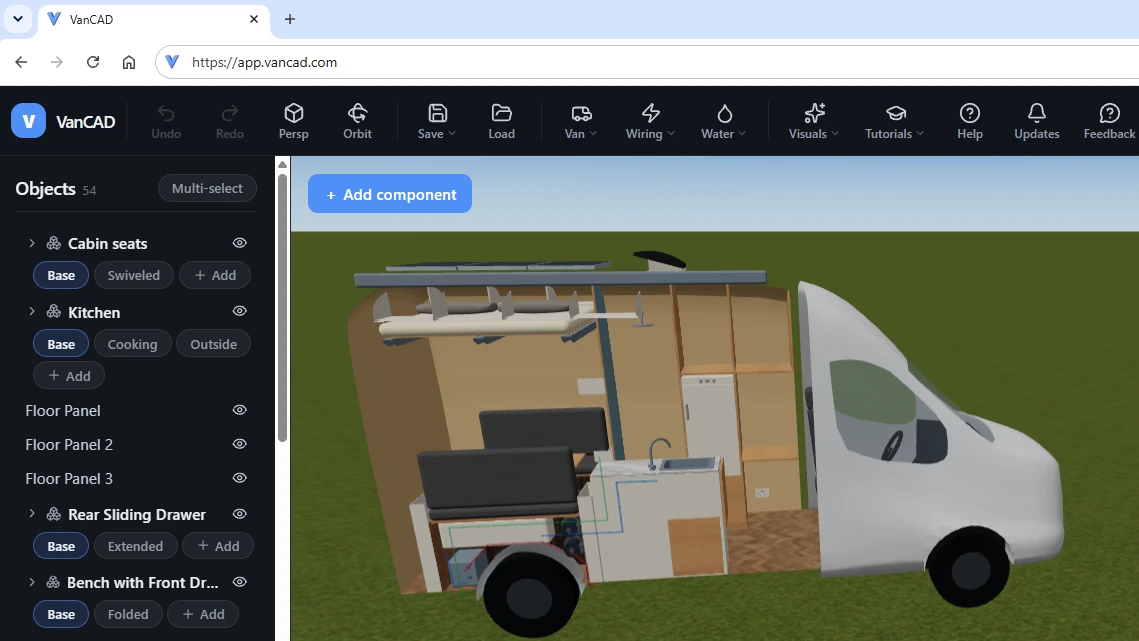Open the tab search dropdown
Screen dimensions: 1139x641
[x=18, y=19]
